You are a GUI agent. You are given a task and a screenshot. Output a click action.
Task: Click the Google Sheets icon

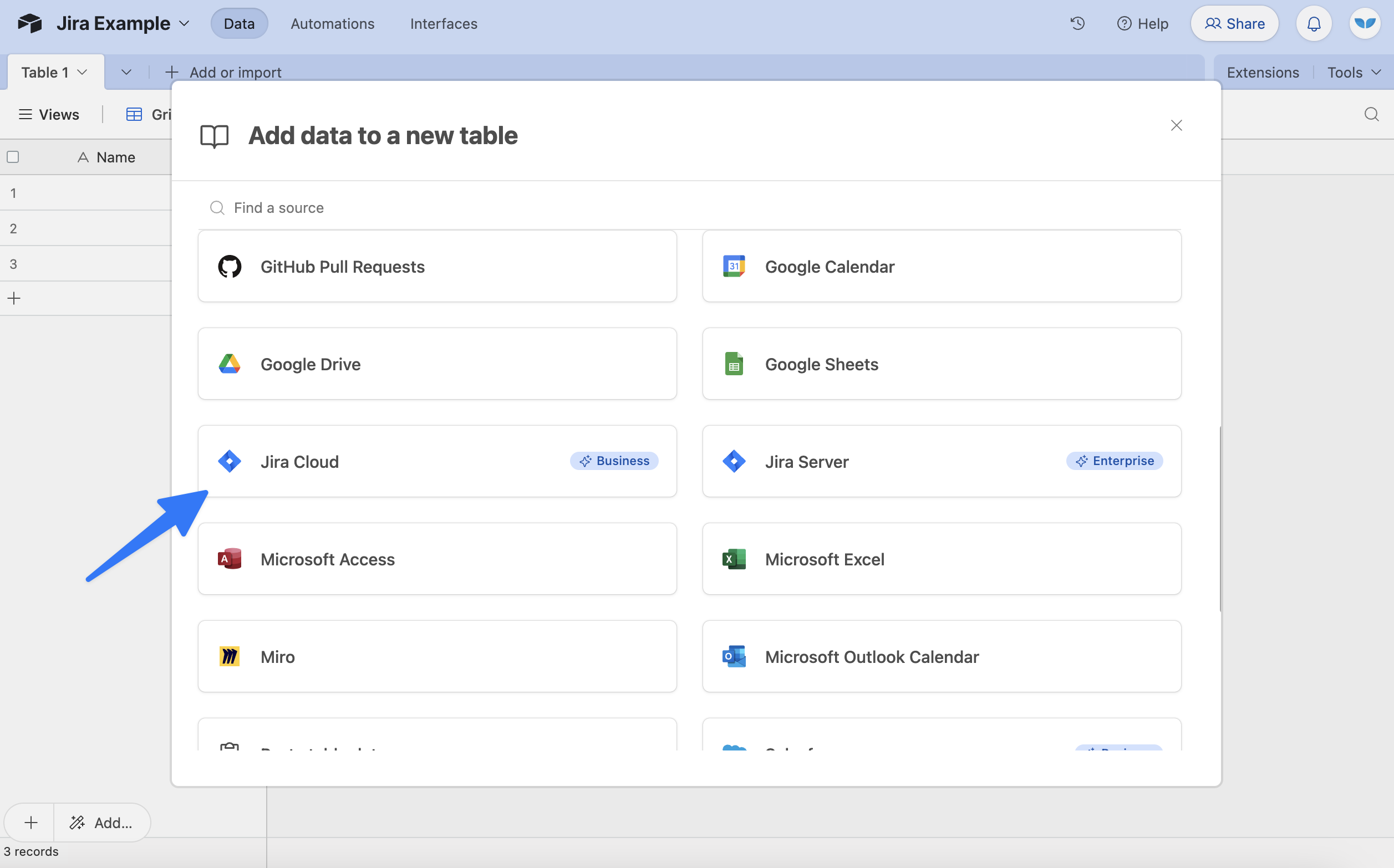click(734, 364)
